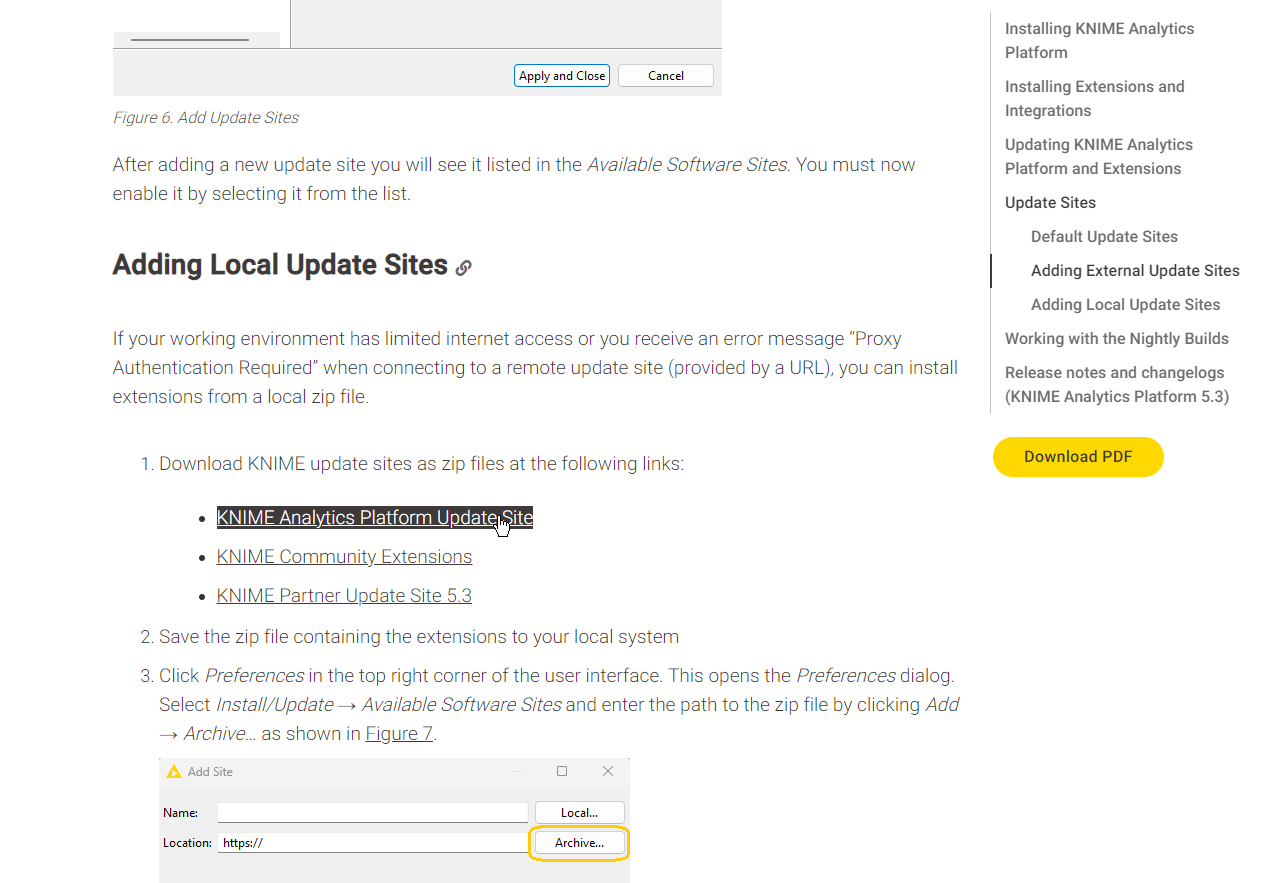Select Update Sites in the sidebar contents

pyautogui.click(x=1050, y=203)
